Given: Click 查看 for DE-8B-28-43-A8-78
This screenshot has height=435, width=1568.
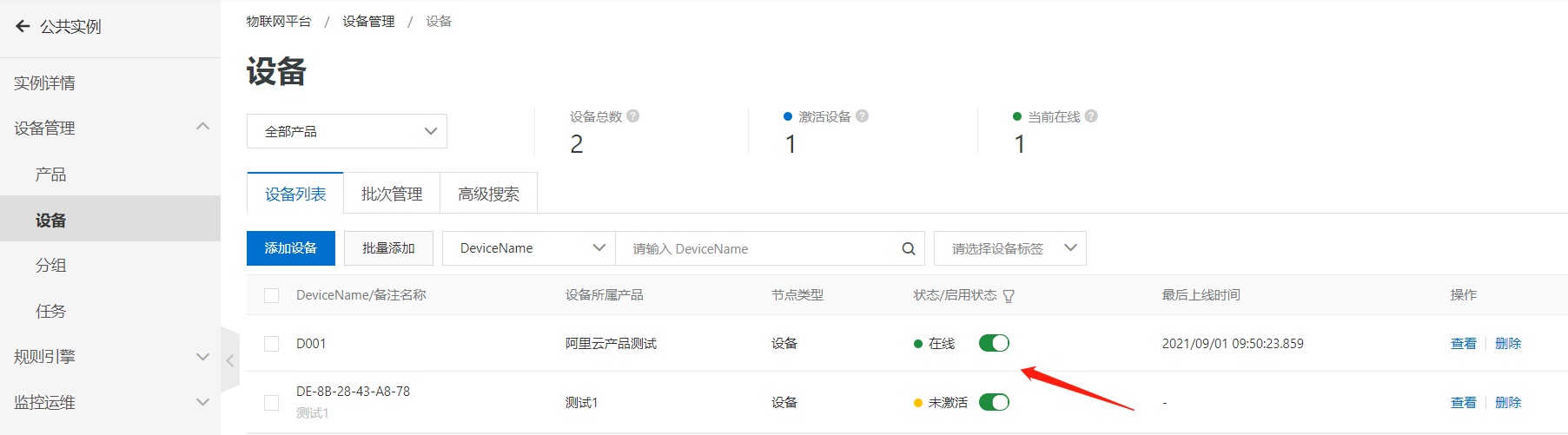Looking at the screenshot, I should (1463, 403).
